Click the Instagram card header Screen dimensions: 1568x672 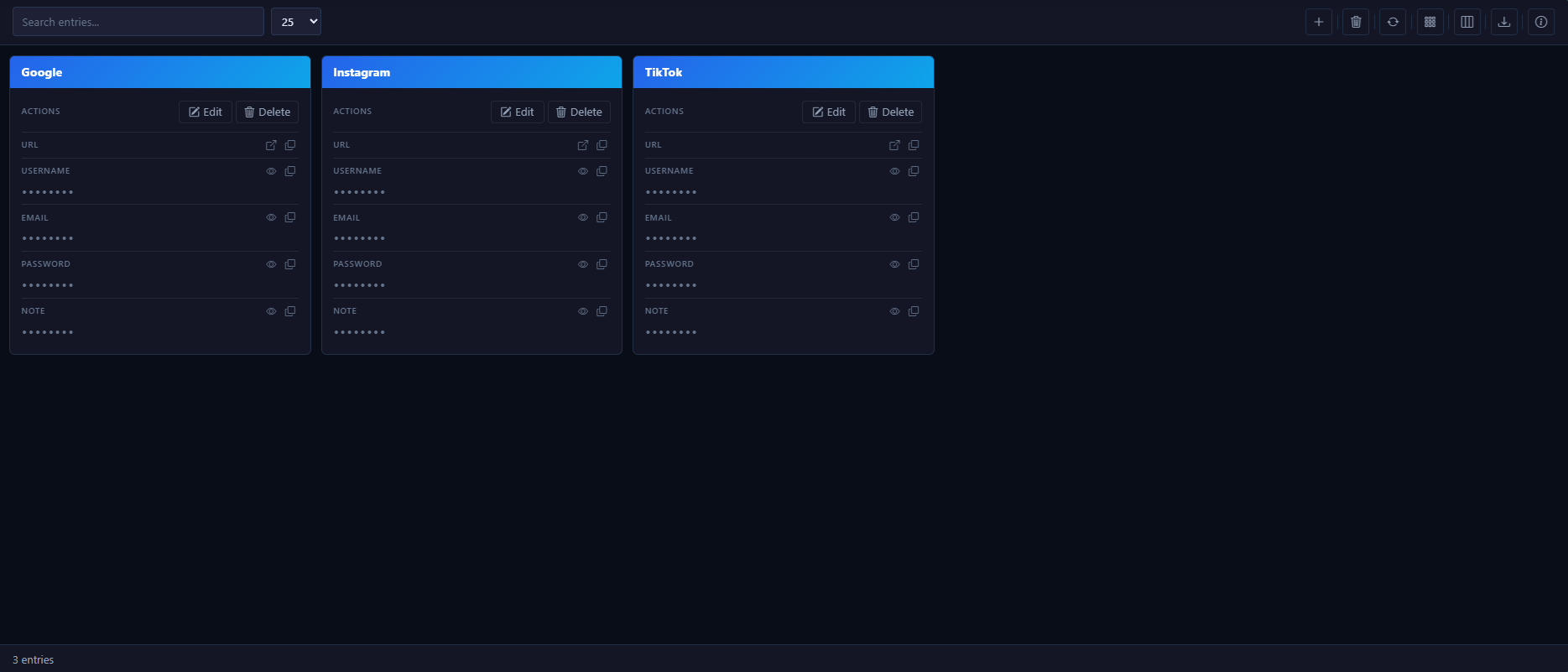click(471, 72)
